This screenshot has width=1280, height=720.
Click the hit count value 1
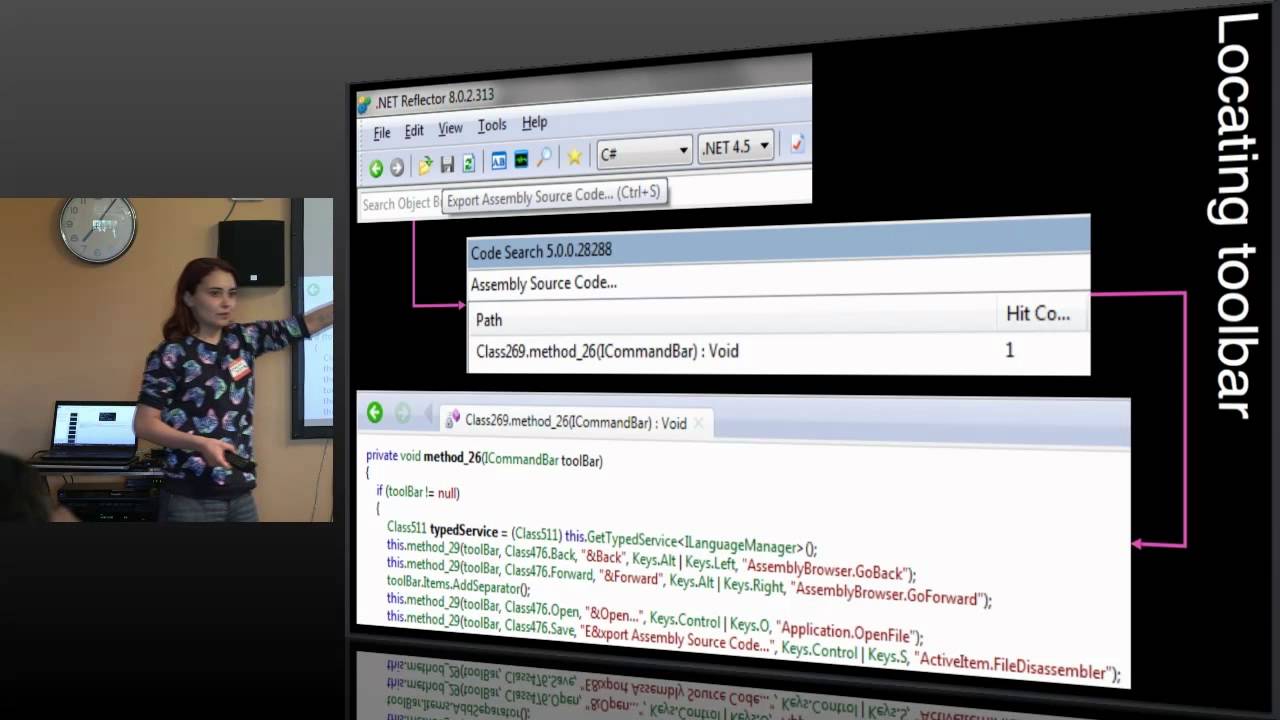coord(1009,350)
